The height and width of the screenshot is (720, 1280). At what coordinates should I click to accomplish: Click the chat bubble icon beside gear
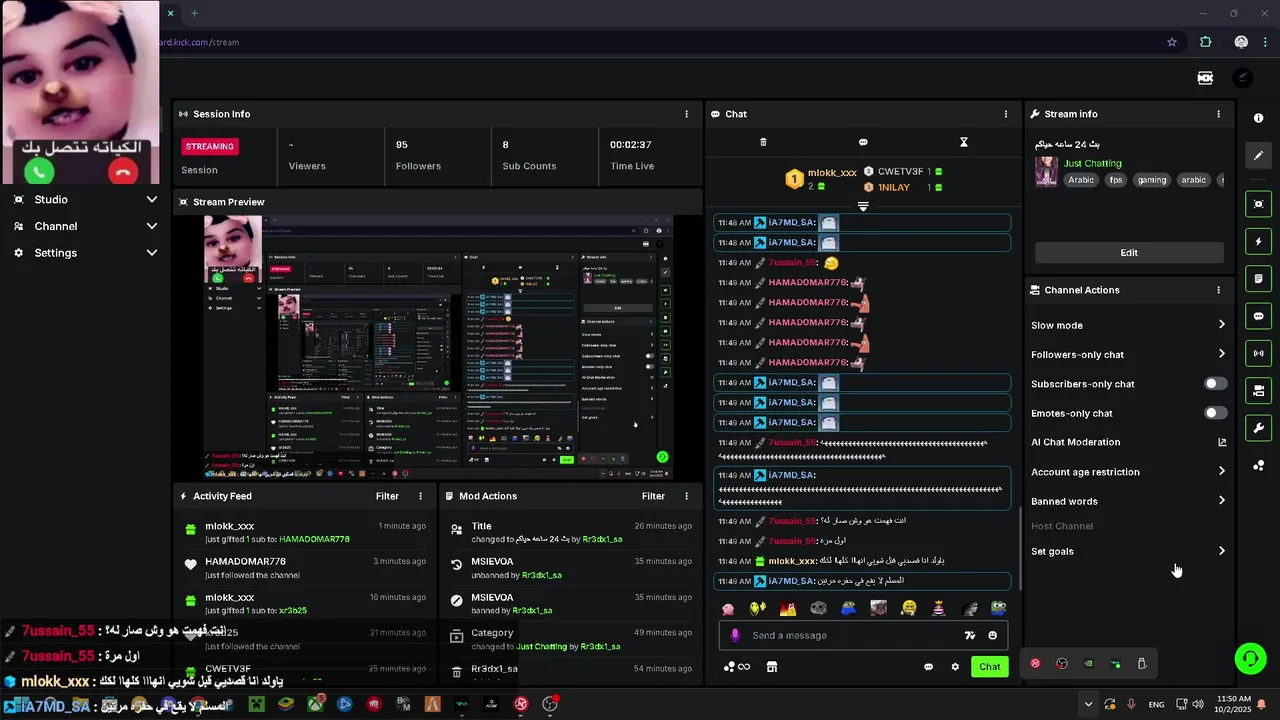[x=928, y=667]
